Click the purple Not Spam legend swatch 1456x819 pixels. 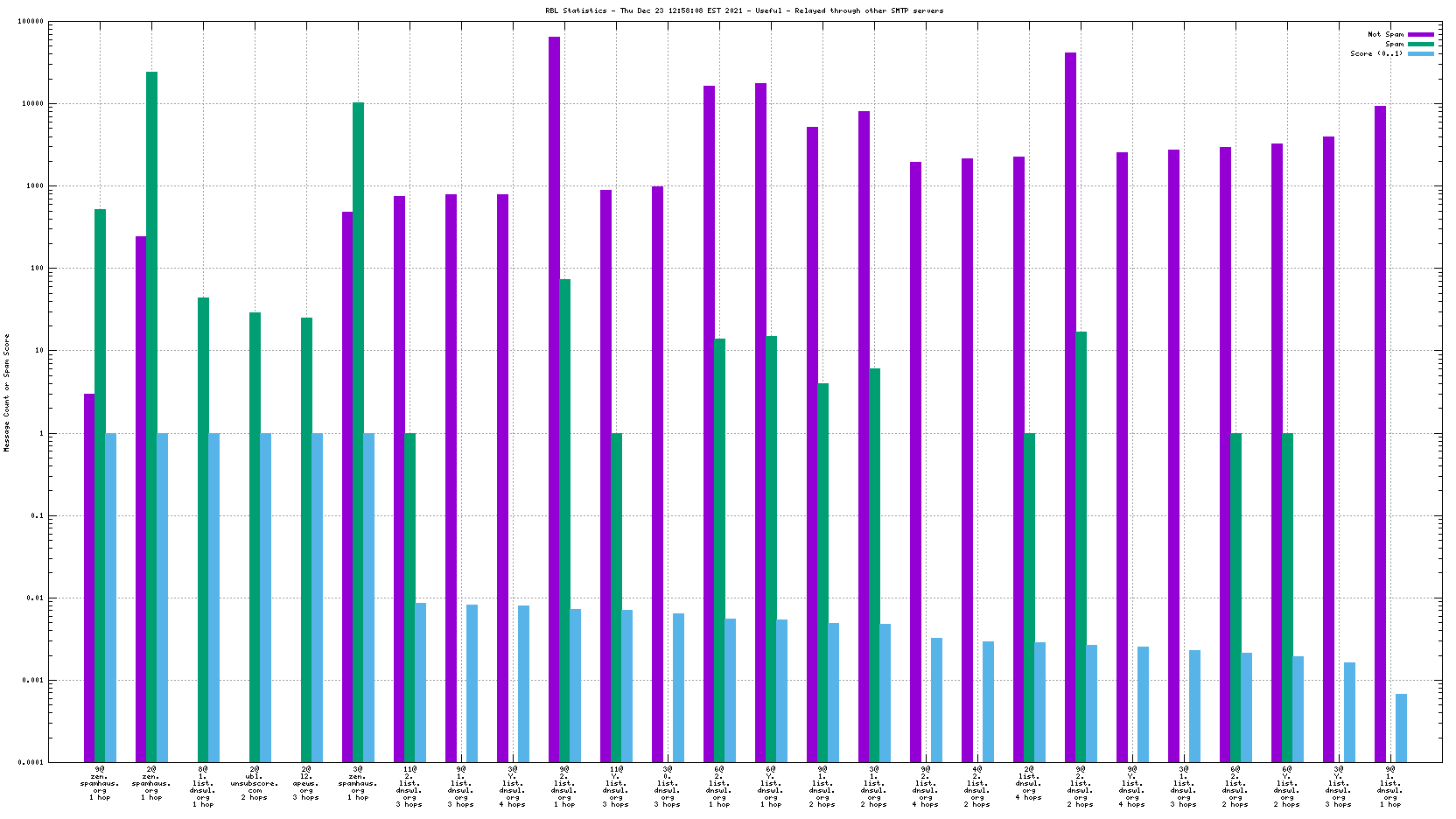1421,34
